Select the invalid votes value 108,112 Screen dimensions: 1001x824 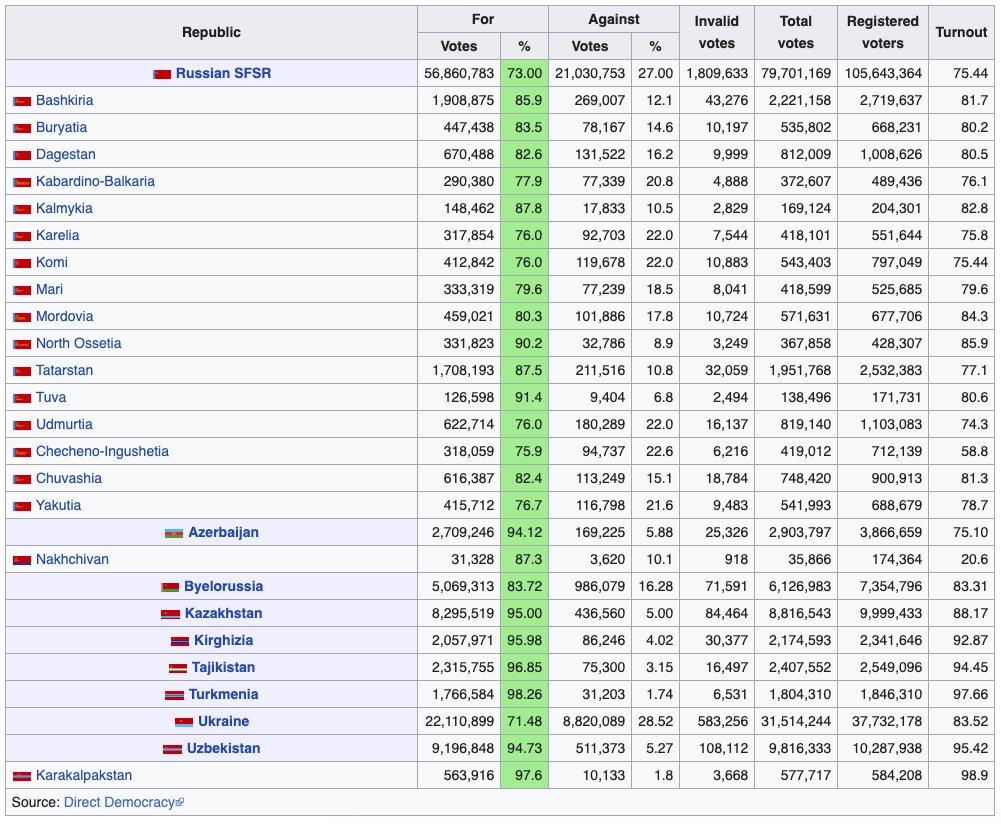coord(723,748)
